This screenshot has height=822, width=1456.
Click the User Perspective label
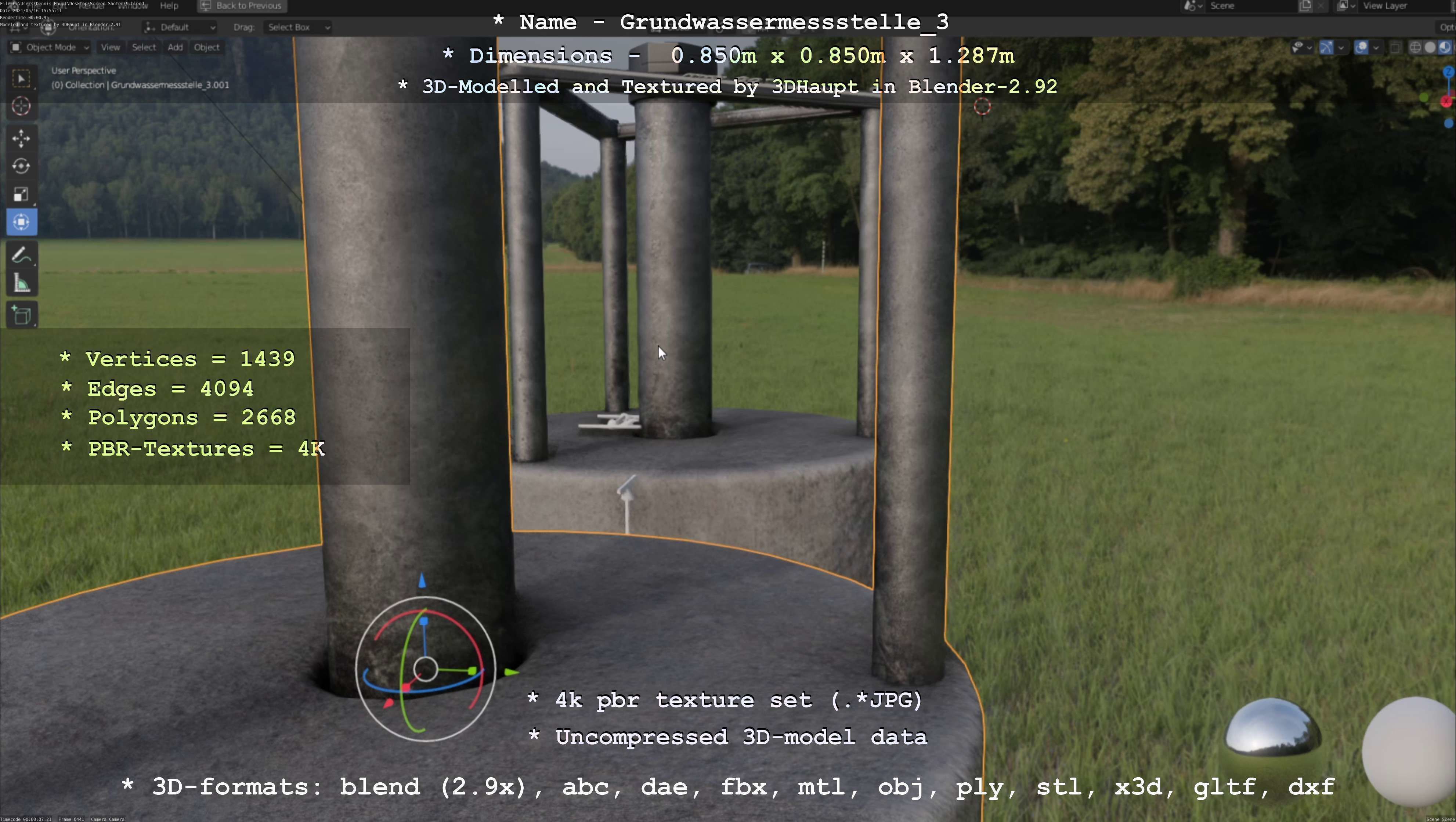tap(84, 70)
